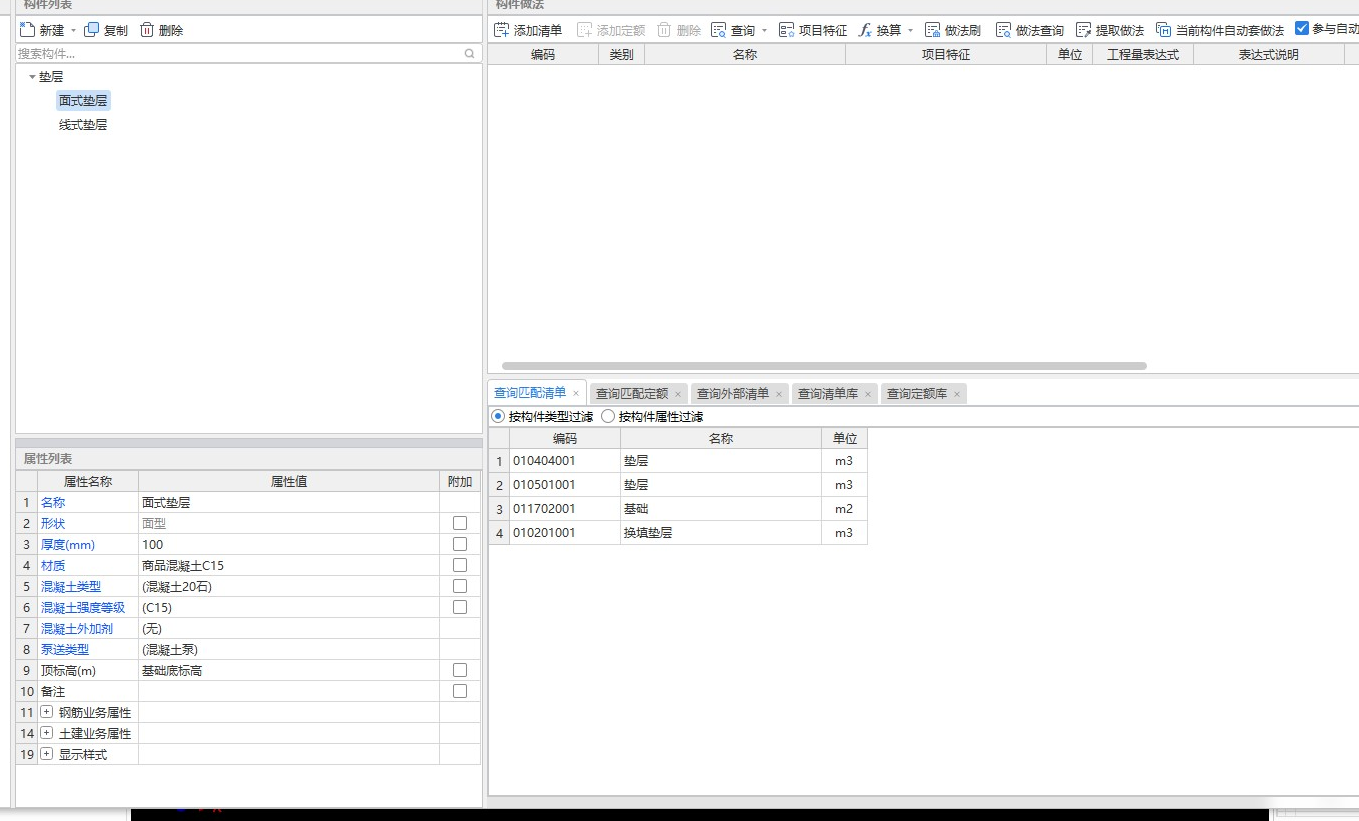The image size is (1359, 821).
Task: Click the 删除 trash icon in component list
Action: [147, 30]
